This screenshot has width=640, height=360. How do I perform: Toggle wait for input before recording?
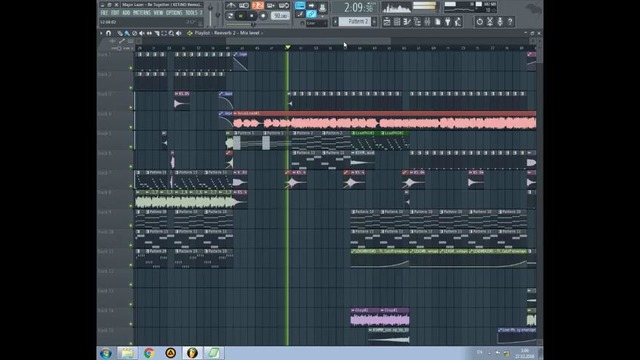pos(244,5)
